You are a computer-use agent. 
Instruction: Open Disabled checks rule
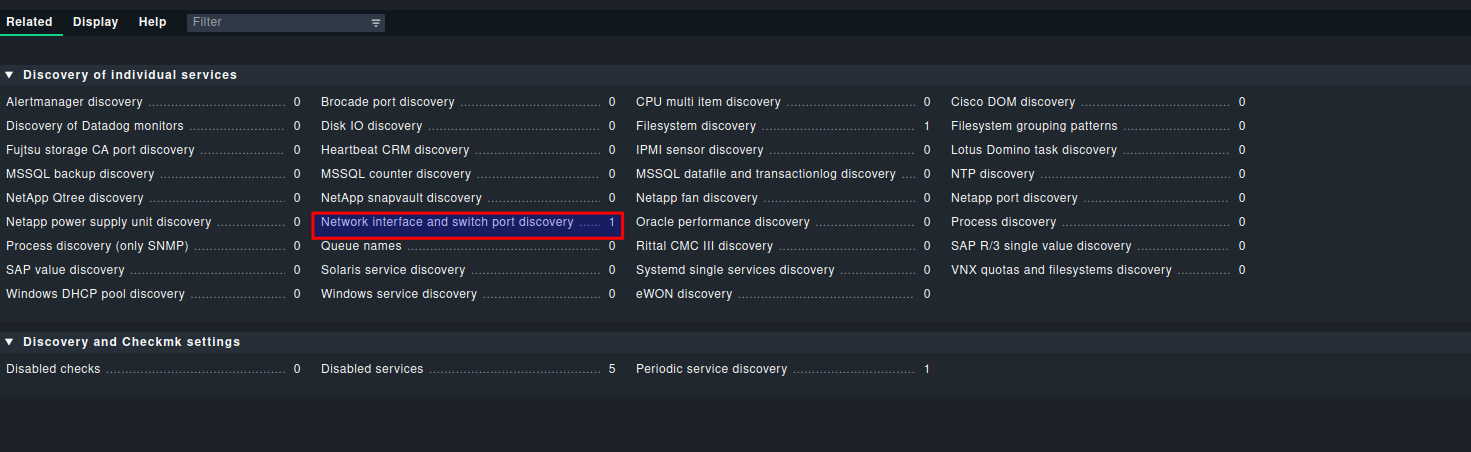(53, 369)
